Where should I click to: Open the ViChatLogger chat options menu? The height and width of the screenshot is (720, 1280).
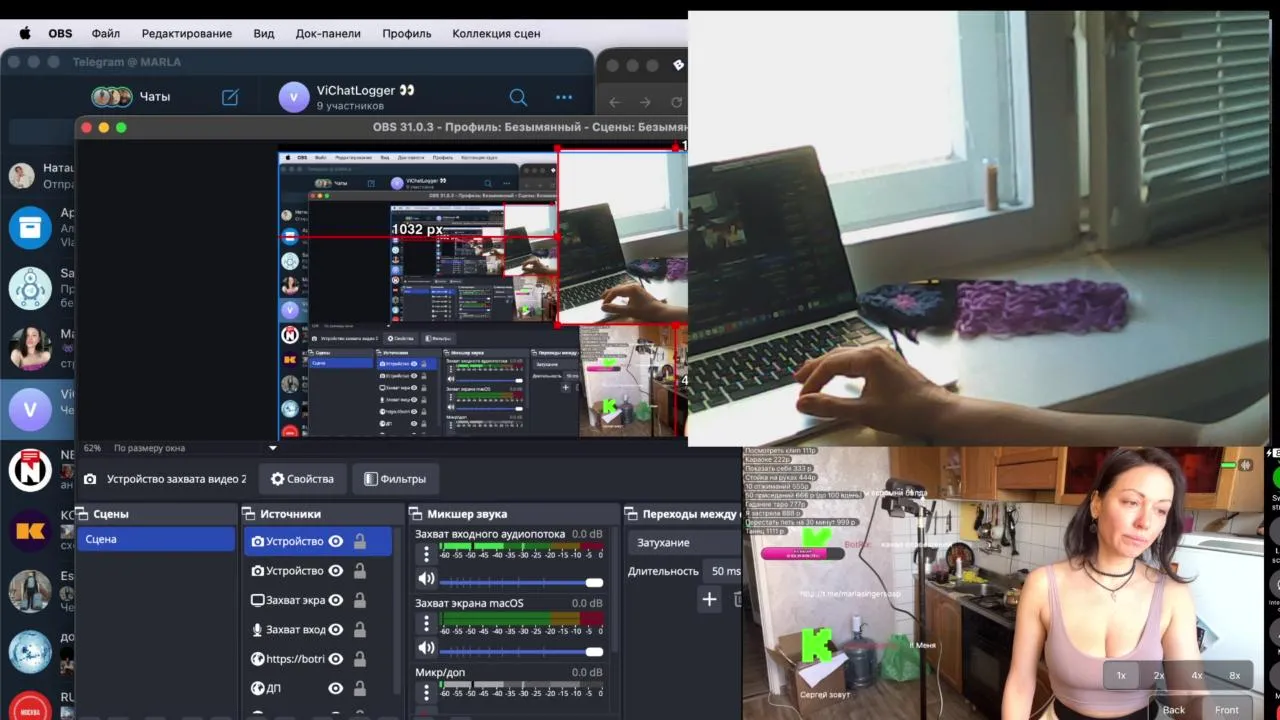564,97
